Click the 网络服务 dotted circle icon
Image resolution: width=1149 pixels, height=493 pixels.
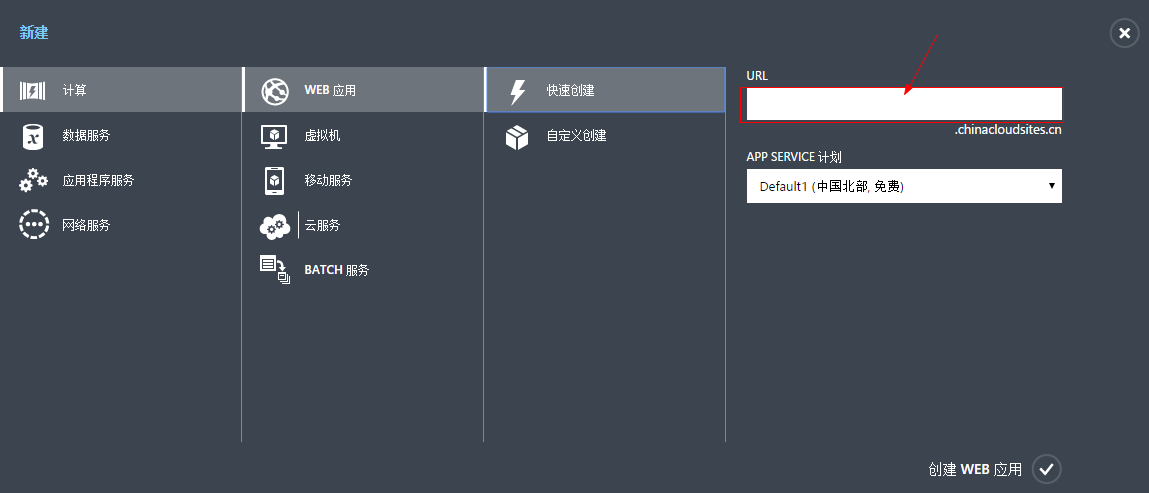coord(33,225)
